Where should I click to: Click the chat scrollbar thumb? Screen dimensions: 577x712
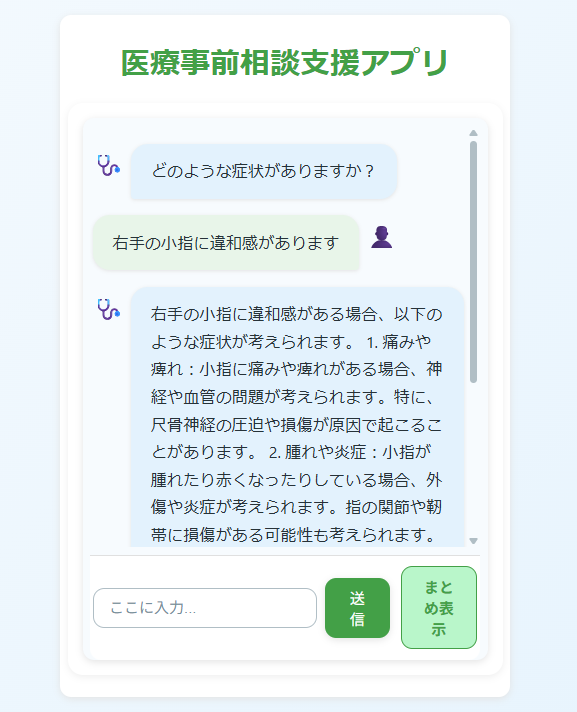473,262
